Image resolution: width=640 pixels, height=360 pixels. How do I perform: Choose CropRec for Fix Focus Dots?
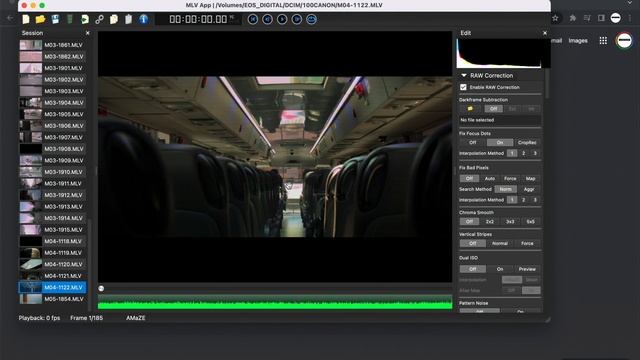[x=527, y=142]
